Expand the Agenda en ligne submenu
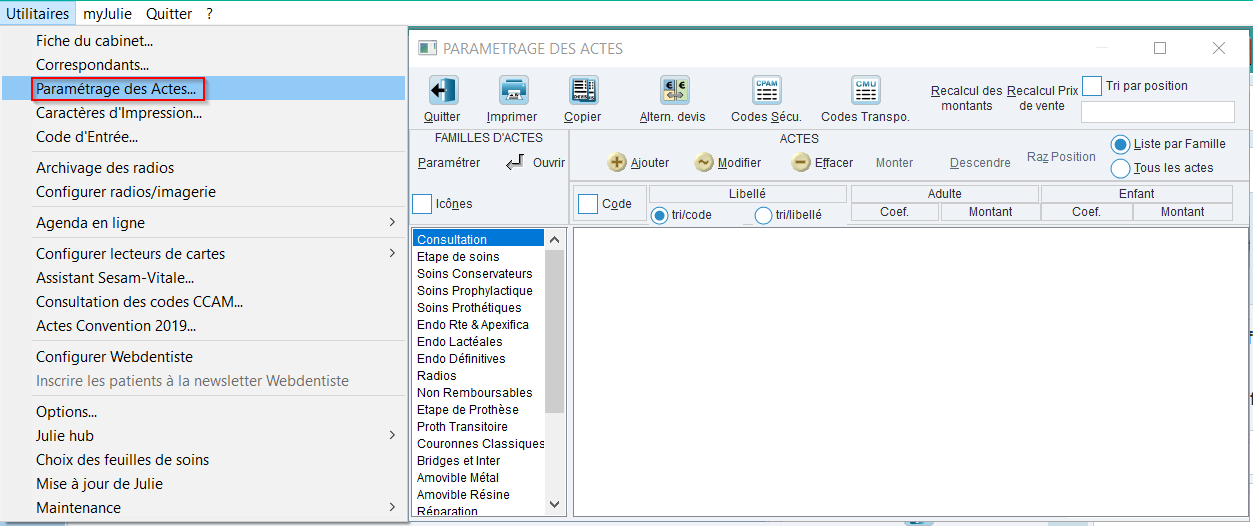 point(392,223)
